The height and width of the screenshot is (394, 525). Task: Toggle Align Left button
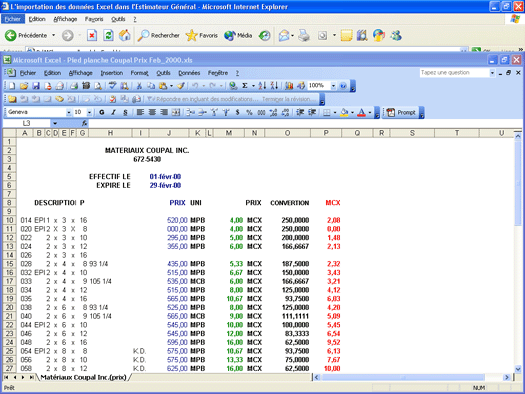pyautogui.click(x=140, y=112)
